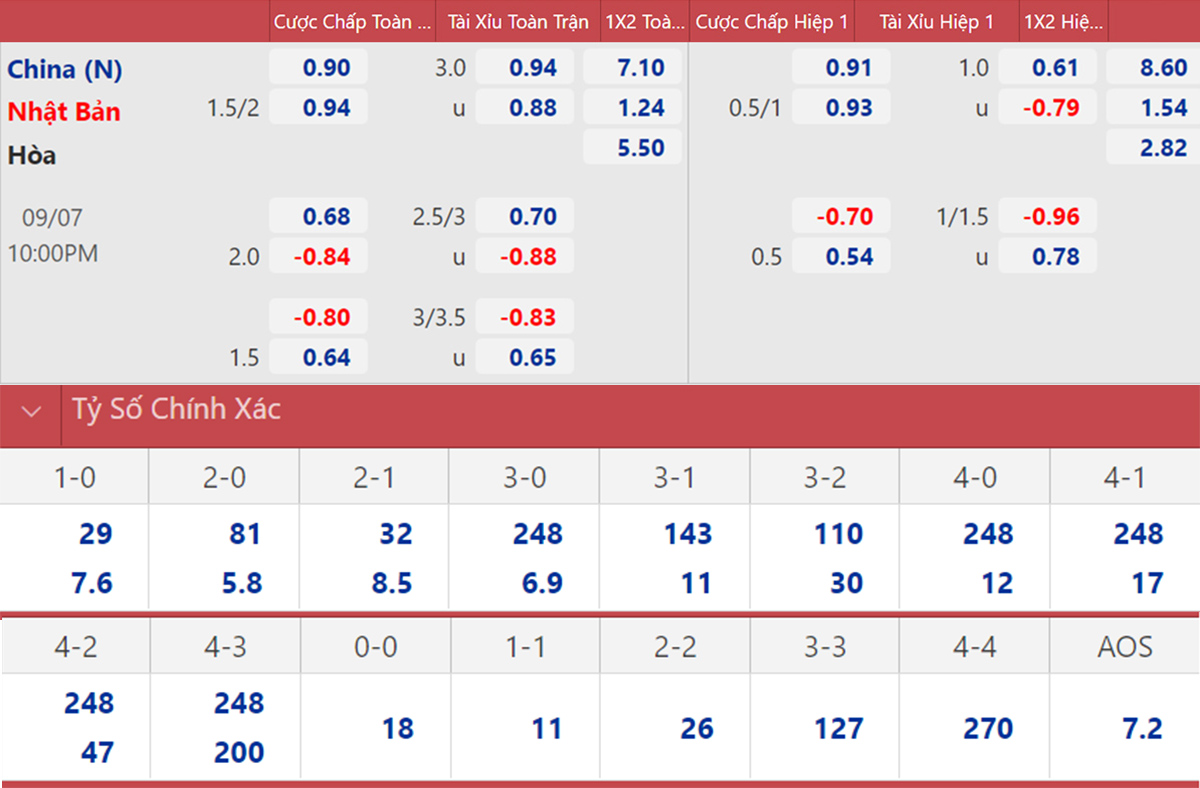This screenshot has width=1200, height=788.
Task: Open the China (N) team name
Action: pyautogui.click(x=65, y=69)
